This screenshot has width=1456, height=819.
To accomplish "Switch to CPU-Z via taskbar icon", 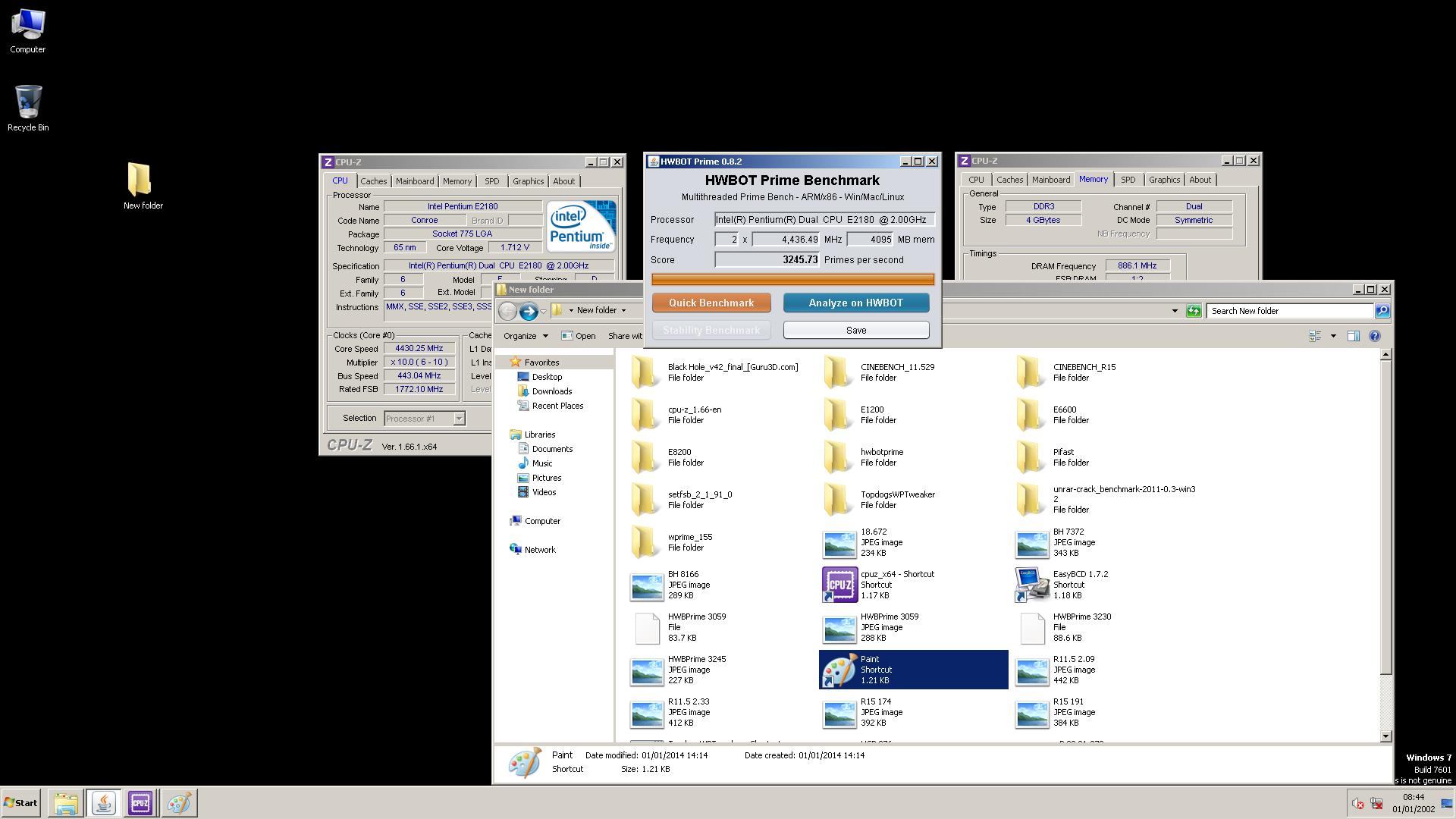I will click(x=140, y=803).
